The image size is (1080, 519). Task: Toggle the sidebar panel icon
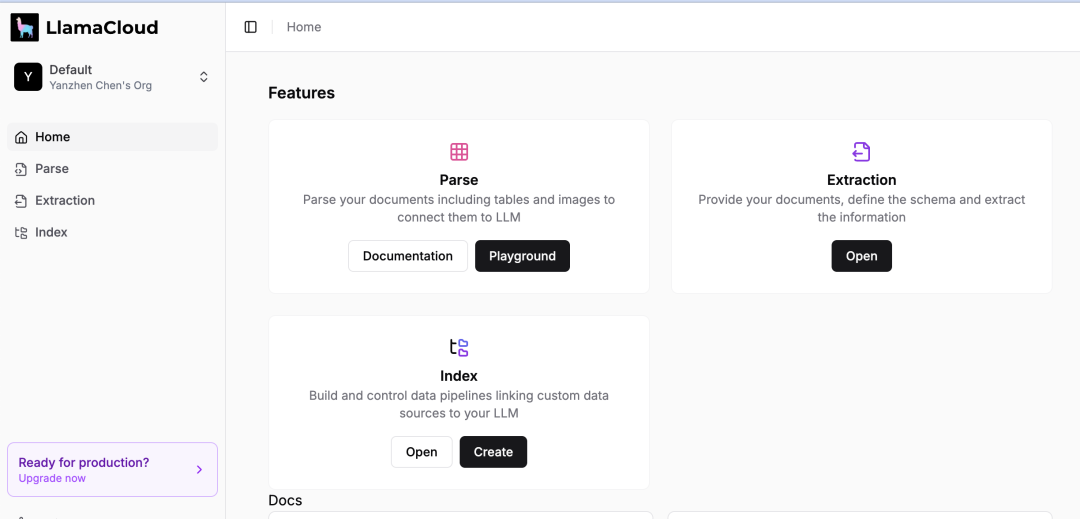pos(251,27)
